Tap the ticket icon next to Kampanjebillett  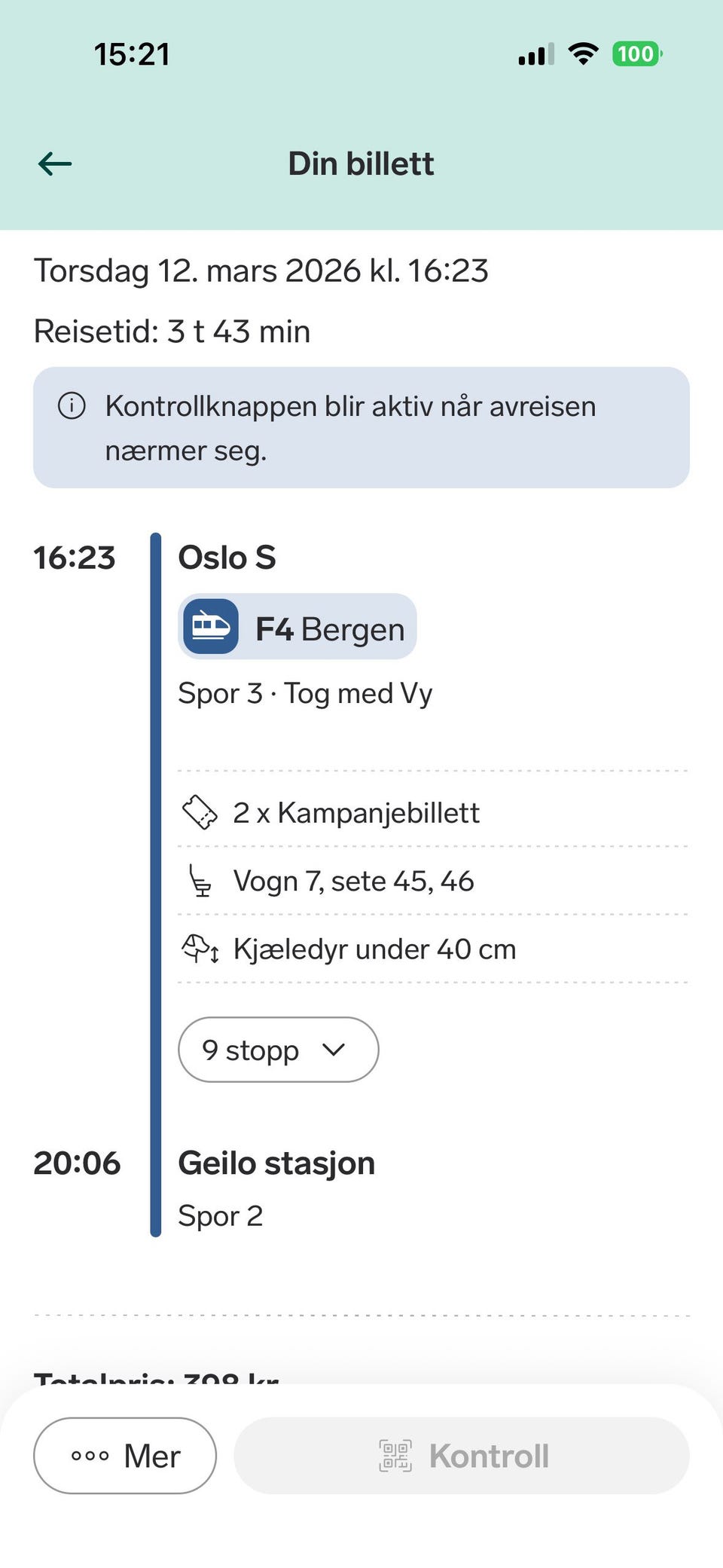[x=200, y=812]
